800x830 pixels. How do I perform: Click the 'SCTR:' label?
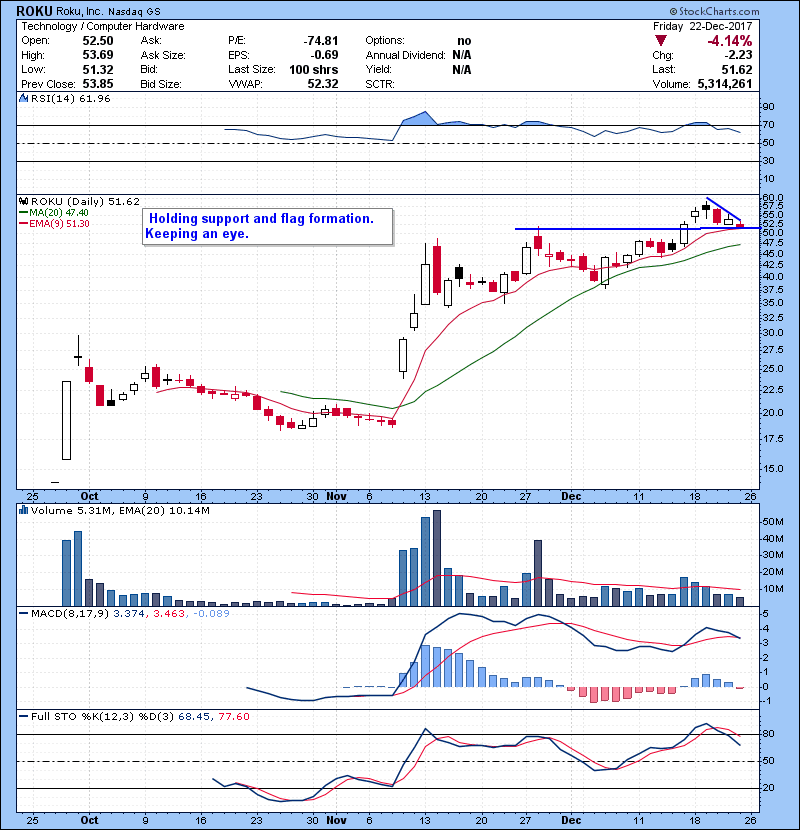pos(380,84)
